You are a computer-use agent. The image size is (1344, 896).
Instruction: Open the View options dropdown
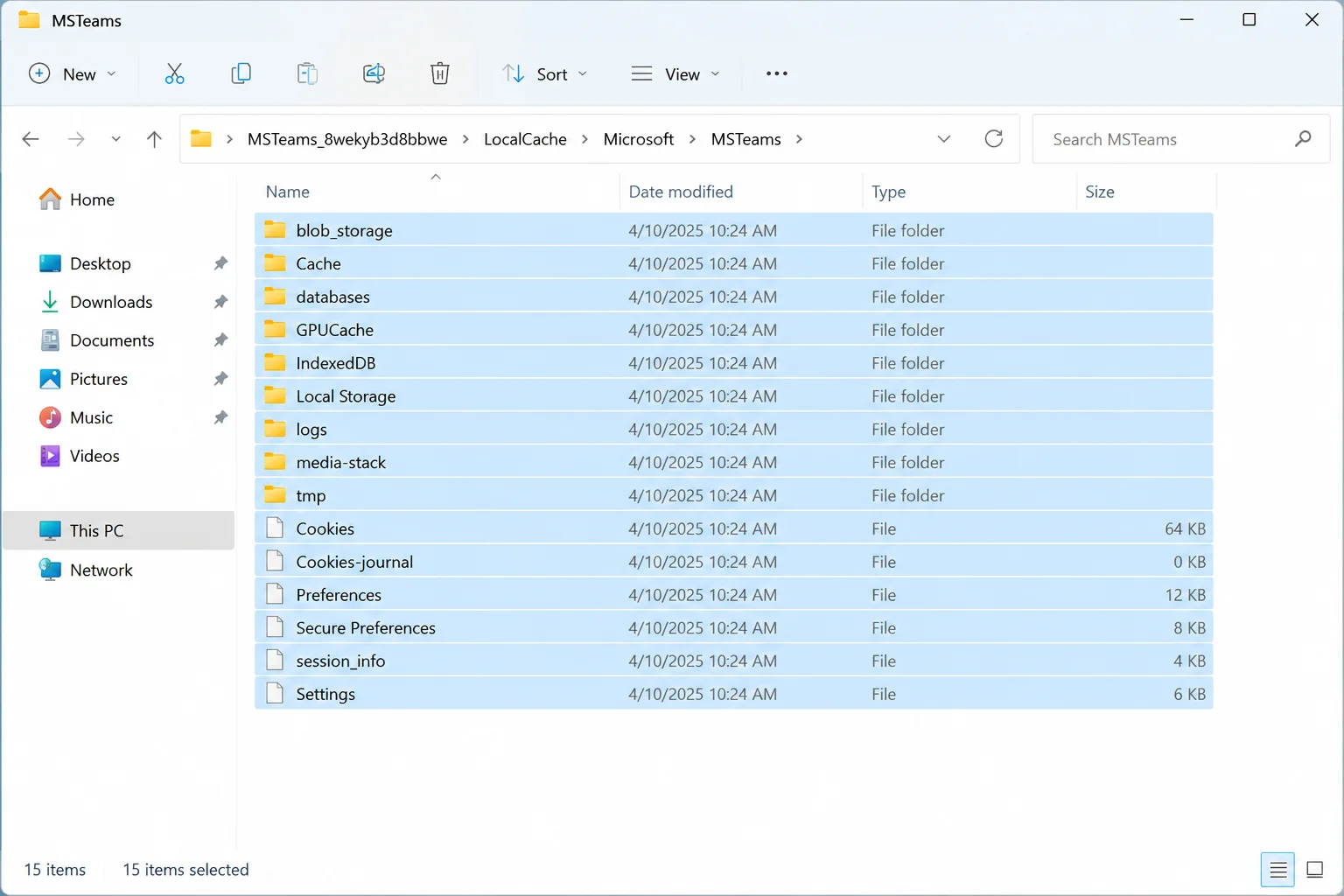[675, 73]
